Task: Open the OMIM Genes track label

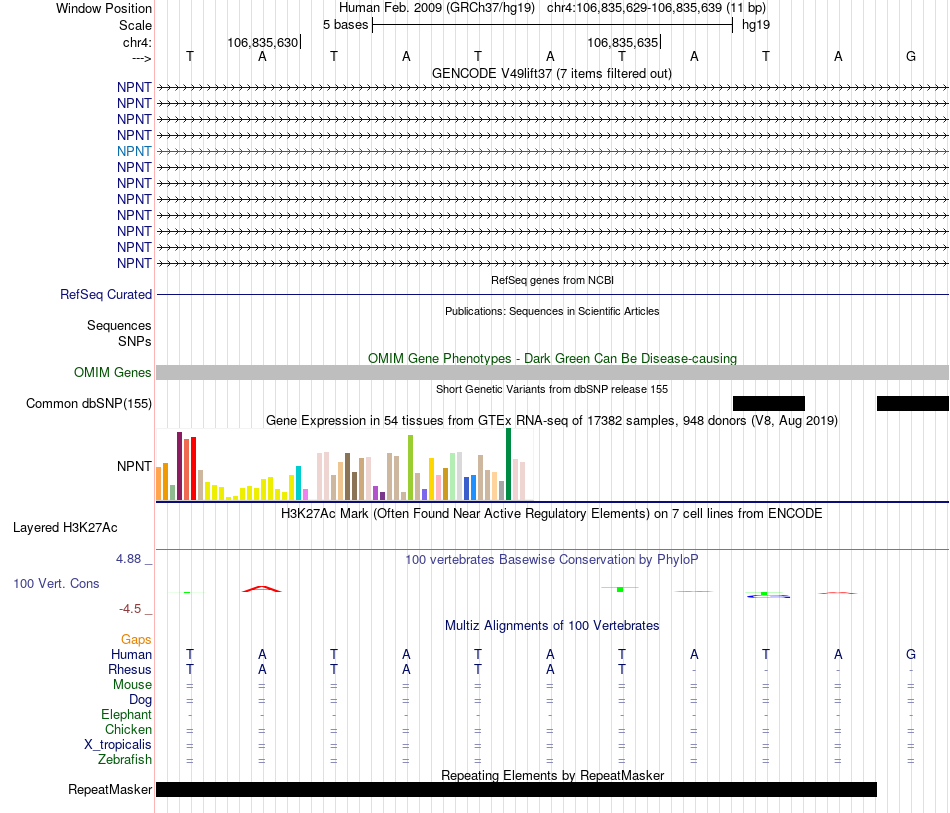Action: pyautogui.click(x=112, y=373)
